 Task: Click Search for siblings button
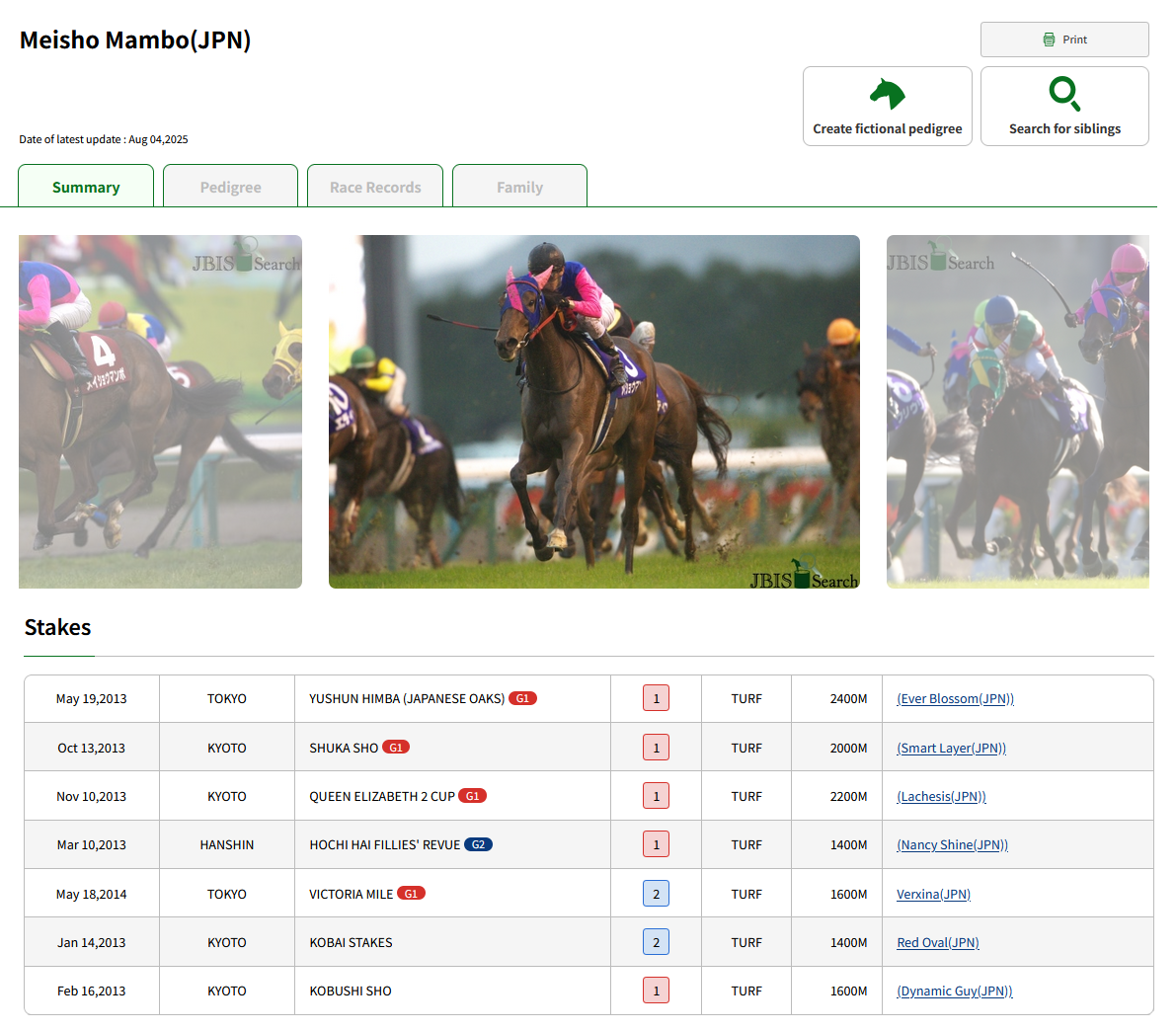tap(1064, 106)
